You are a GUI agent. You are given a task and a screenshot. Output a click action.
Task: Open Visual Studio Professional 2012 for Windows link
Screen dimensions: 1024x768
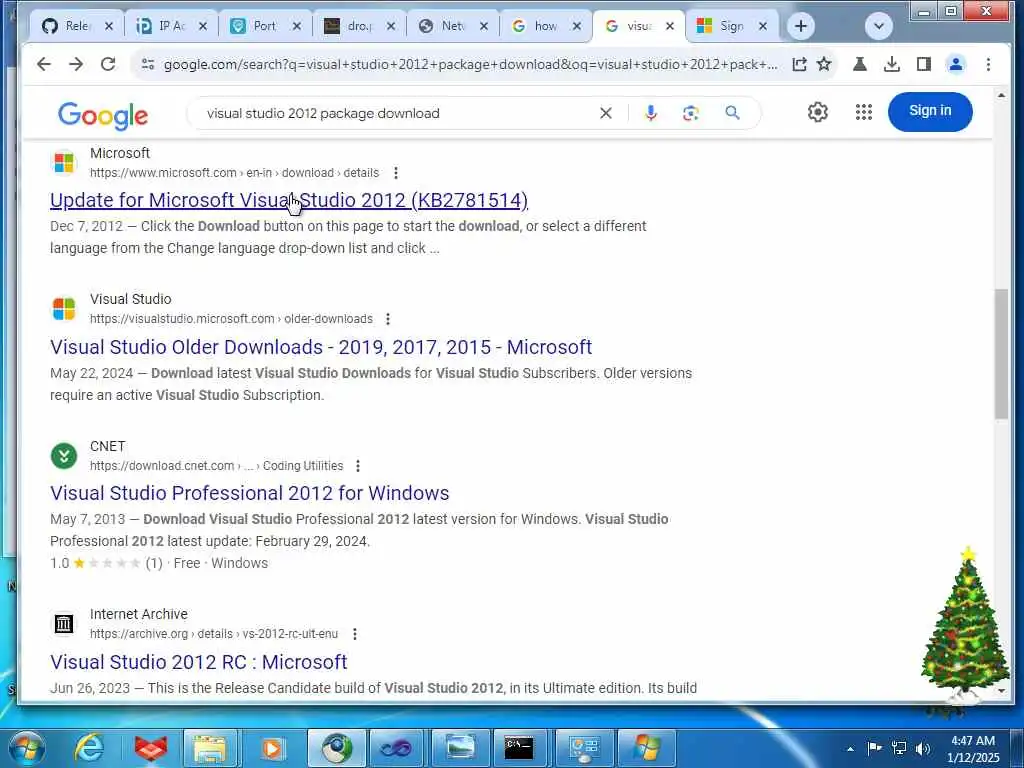[x=249, y=493]
